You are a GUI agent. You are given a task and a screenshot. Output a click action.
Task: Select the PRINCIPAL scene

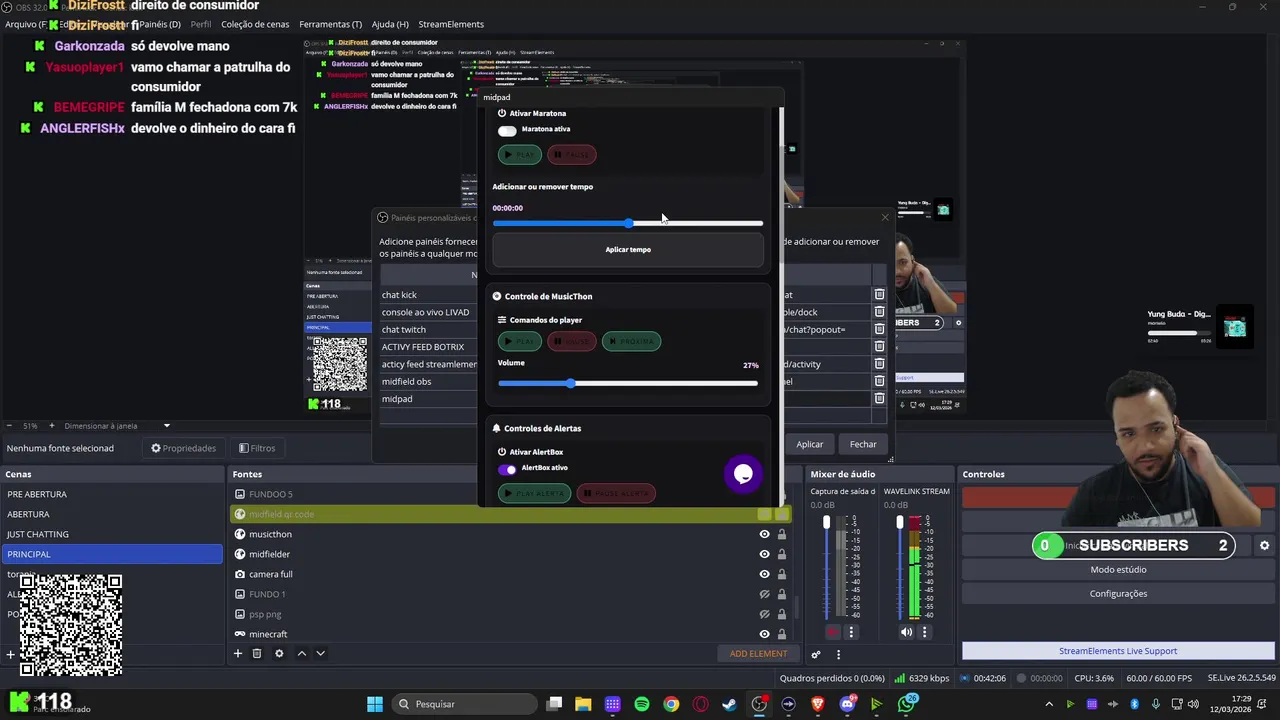pyautogui.click(x=112, y=554)
